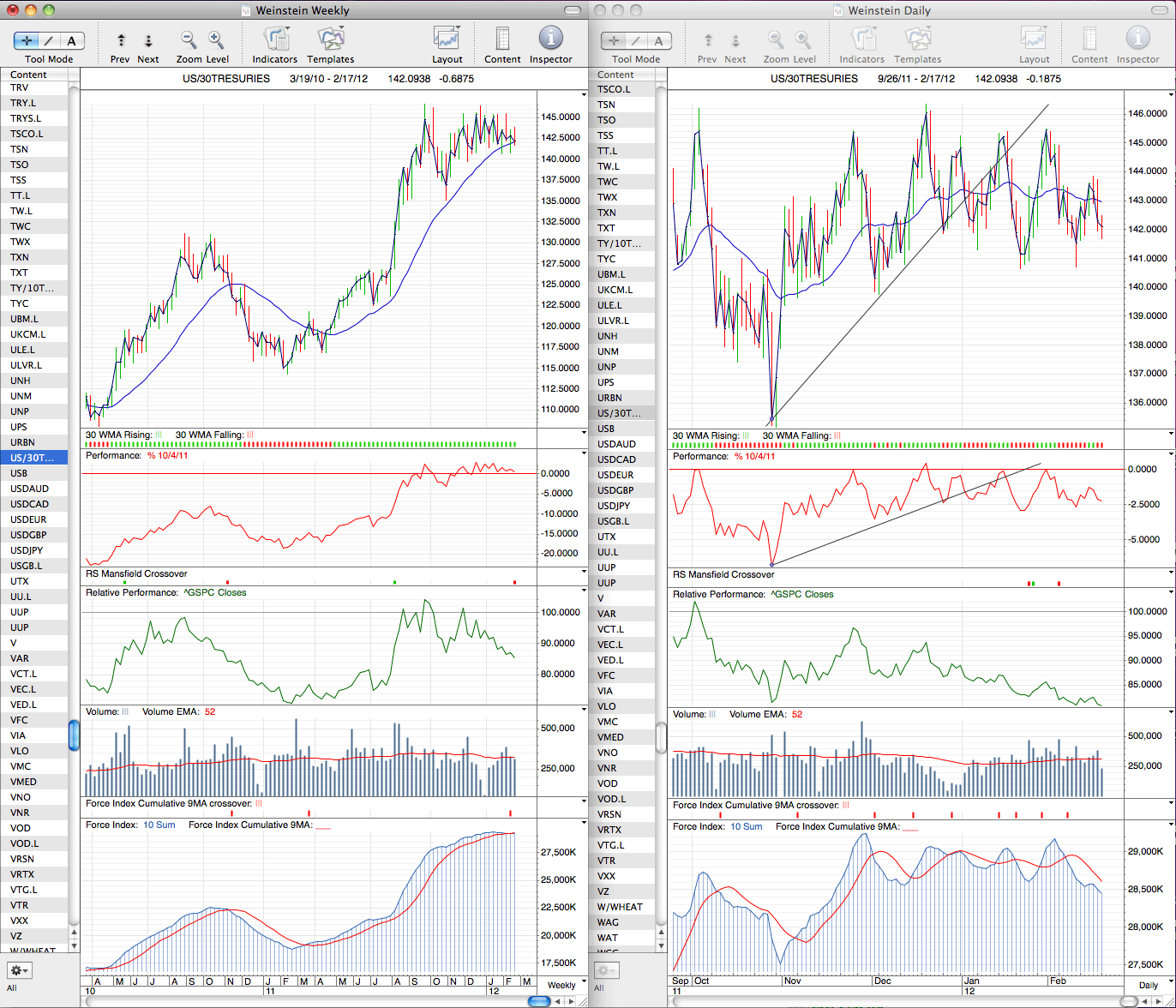Zoom in with the plus magnifier icon

point(216,40)
